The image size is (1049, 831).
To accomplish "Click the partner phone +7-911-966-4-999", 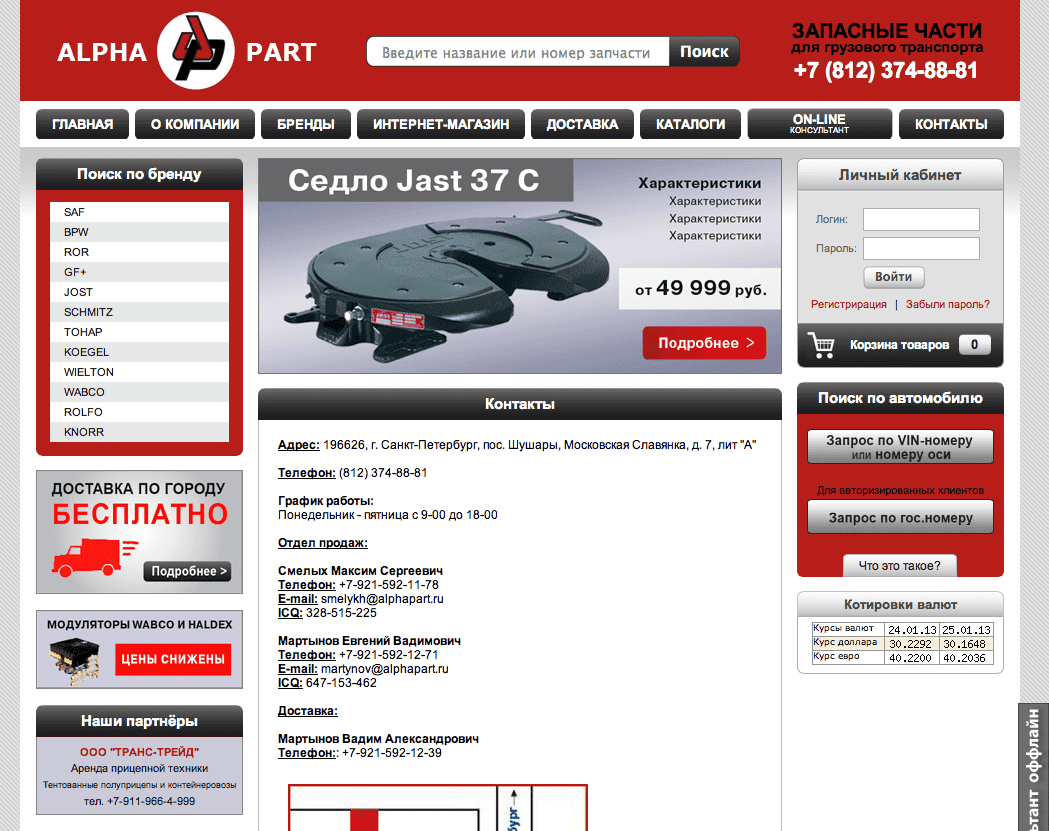I will [151, 801].
